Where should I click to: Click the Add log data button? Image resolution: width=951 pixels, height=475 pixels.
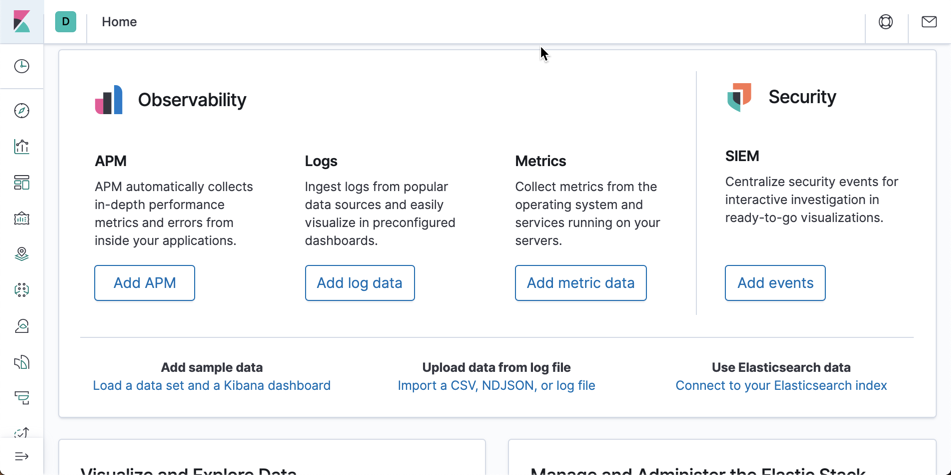(360, 283)
